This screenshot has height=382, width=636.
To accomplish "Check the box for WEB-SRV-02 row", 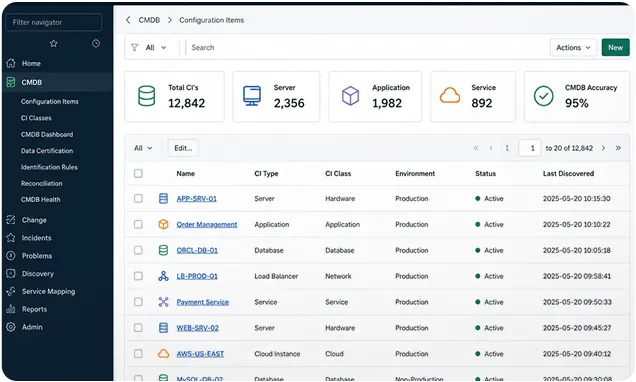I will 138,328.
